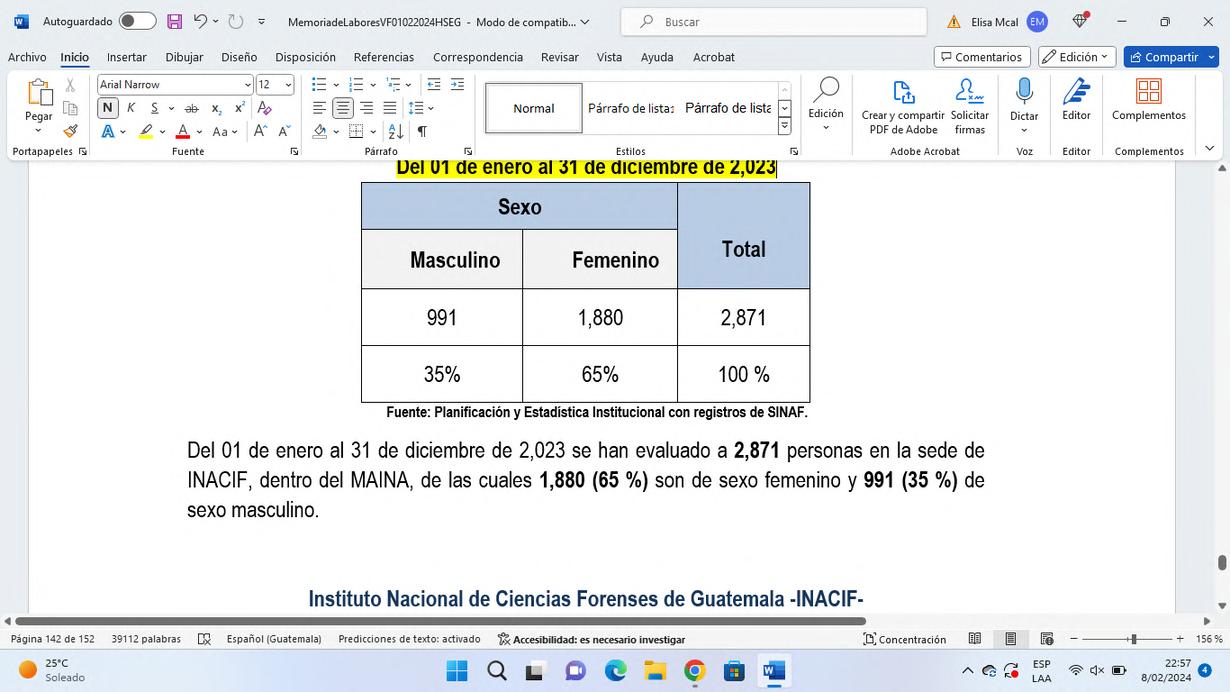Apply subscript formatting
Viewport: 1230px width, 692px height.
tap(216, 108)
